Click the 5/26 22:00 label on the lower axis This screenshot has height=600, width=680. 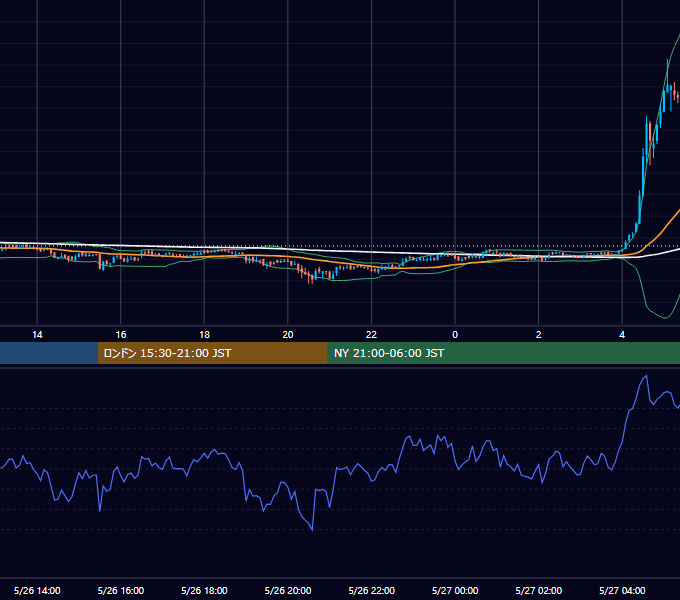[x=371, y=590]
